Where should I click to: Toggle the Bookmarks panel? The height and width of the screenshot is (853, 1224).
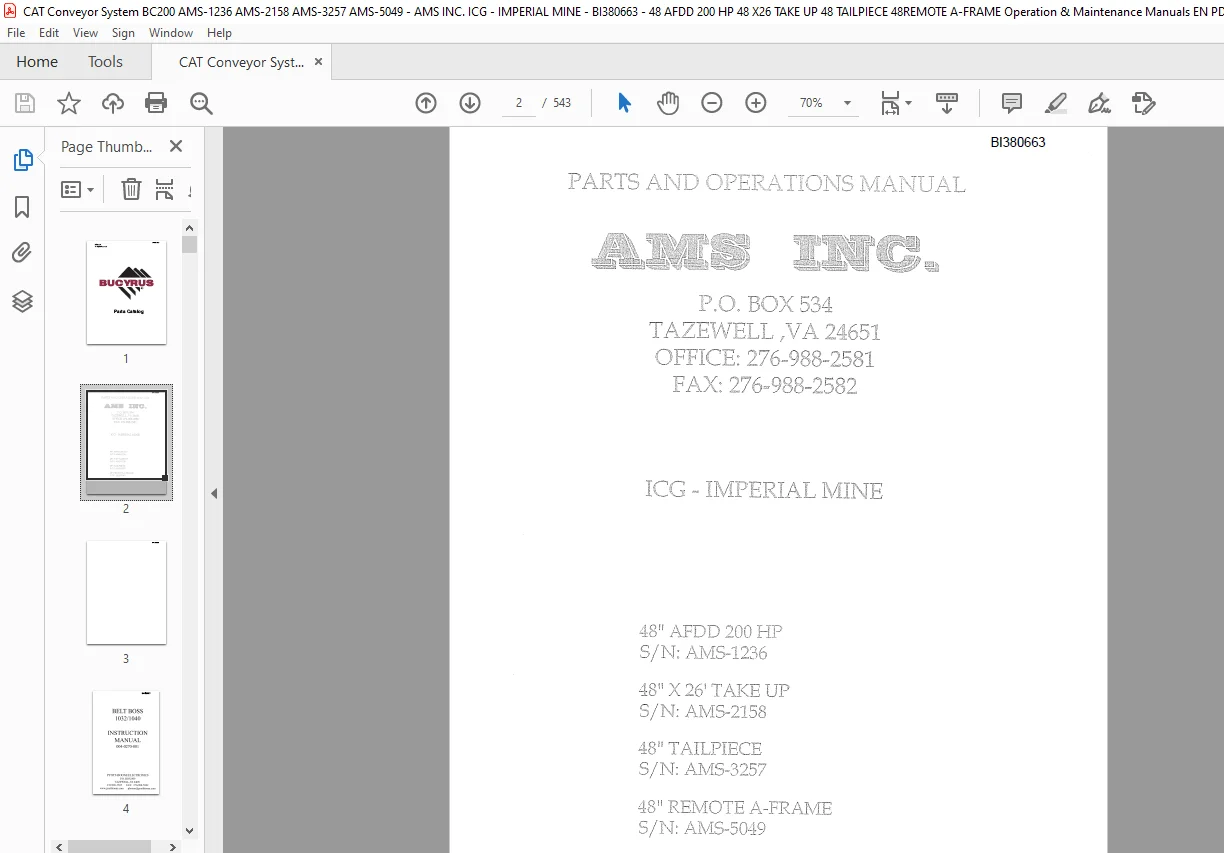point(22,207)
